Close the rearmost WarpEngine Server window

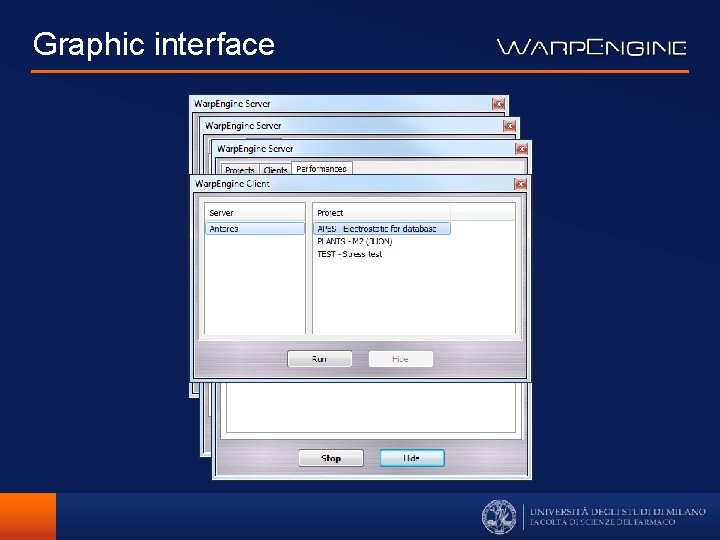[x=498, y=104]
